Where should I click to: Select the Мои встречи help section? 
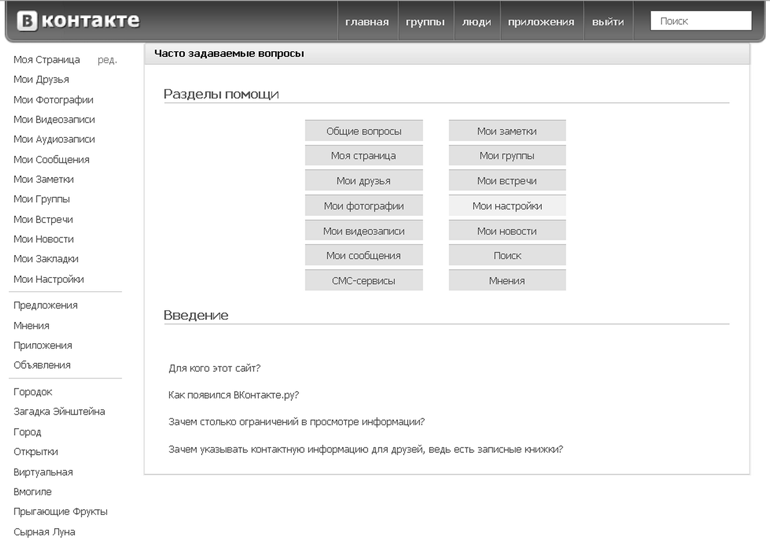[507, 181]
